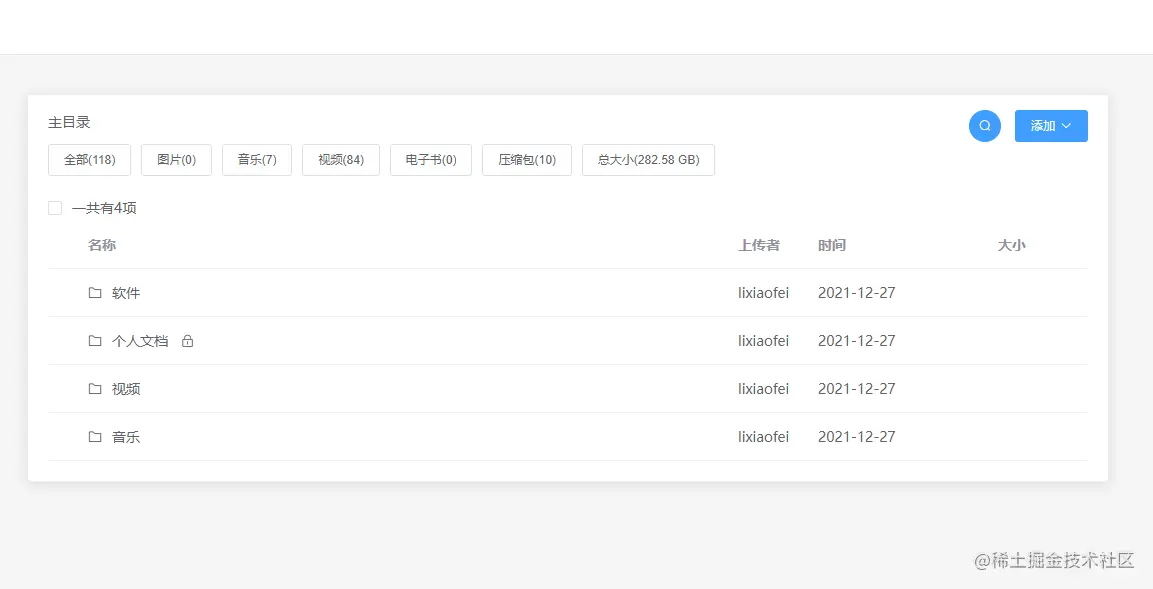Viewport: 1153px width, 589px height.
Task: Open the 软件 folder icon
Action: pos(94,293)
